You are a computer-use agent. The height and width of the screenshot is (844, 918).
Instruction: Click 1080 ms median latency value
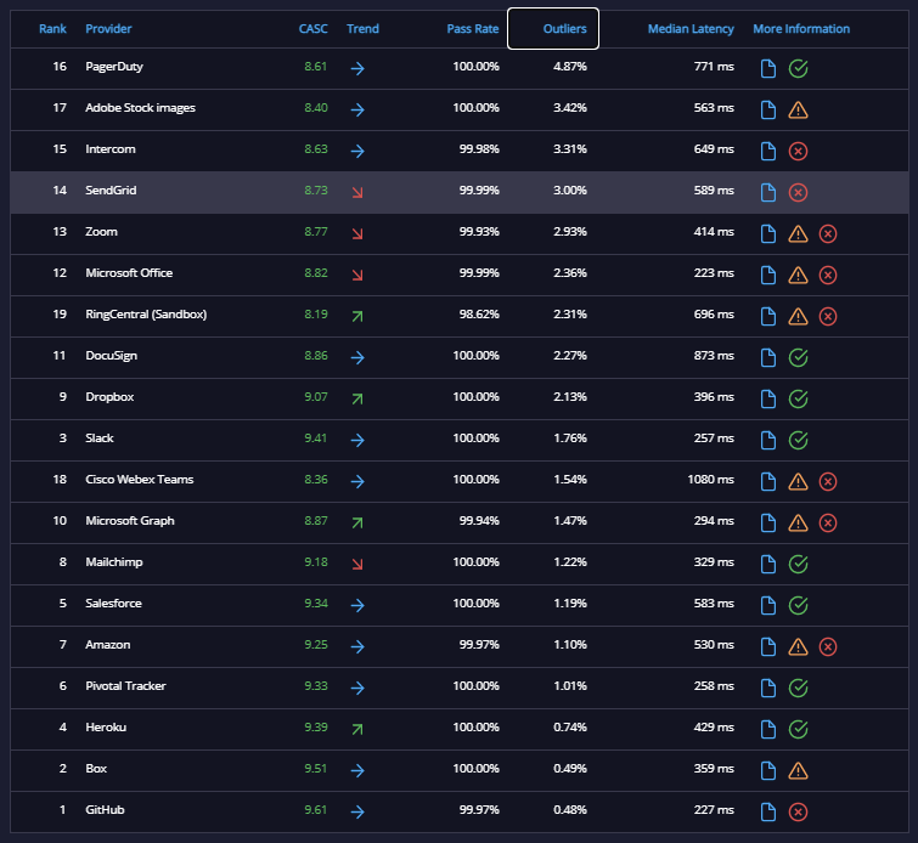[x=710, y=479]
